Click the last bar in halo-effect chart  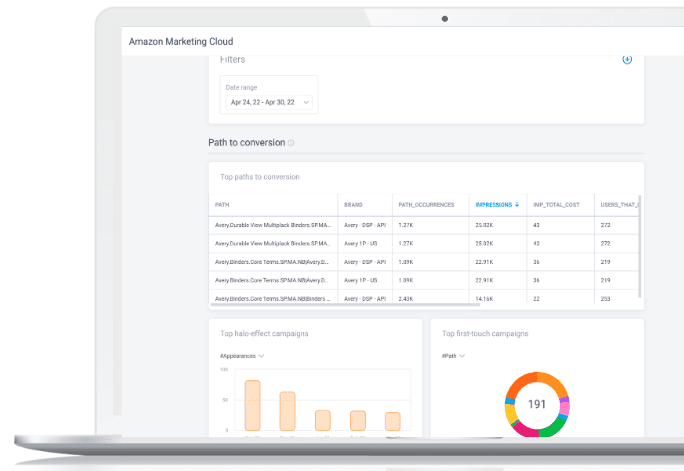coord(393,422)
